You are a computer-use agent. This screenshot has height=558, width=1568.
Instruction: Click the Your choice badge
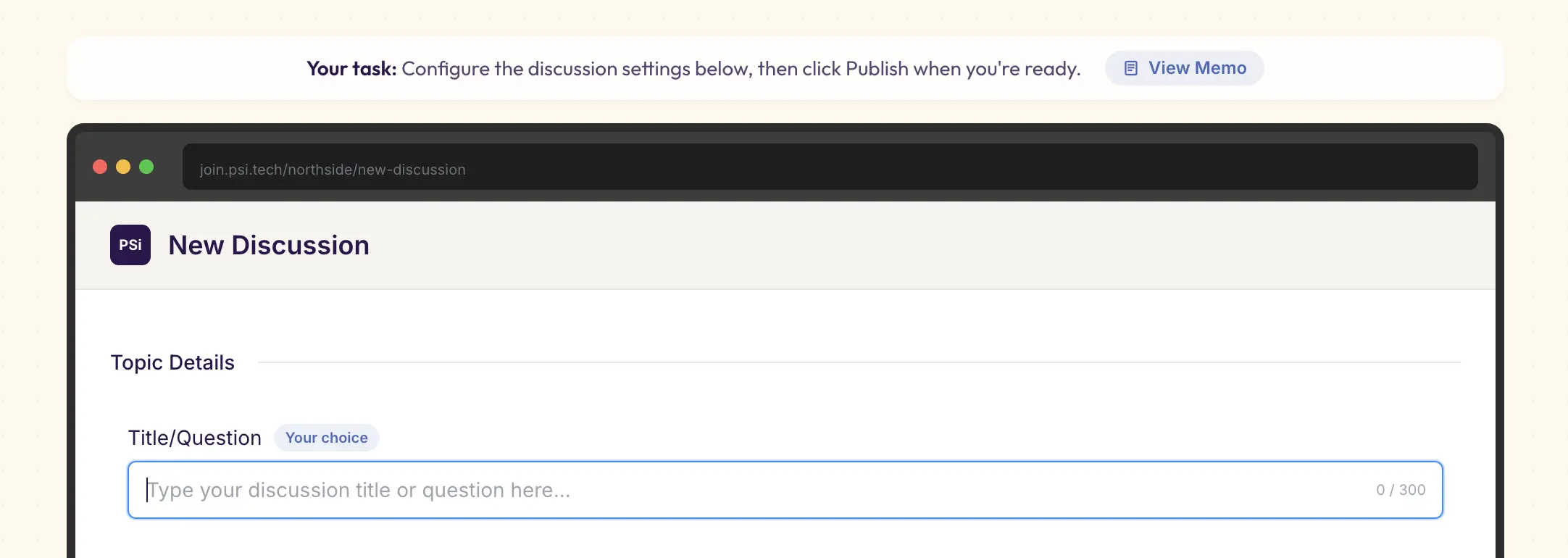point(326,438)
